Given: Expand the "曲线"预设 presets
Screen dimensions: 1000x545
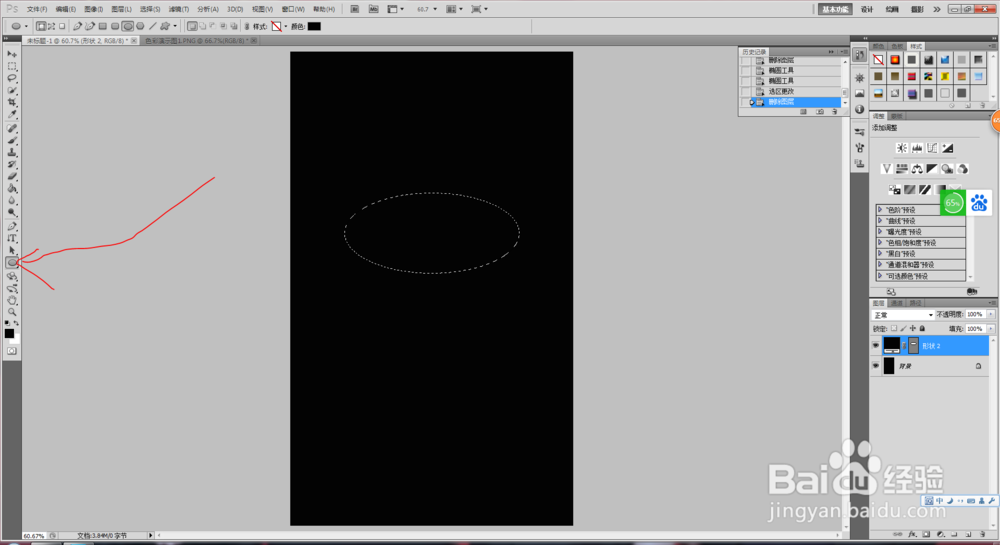Looking at the screenshot, I should pos(880,221).
